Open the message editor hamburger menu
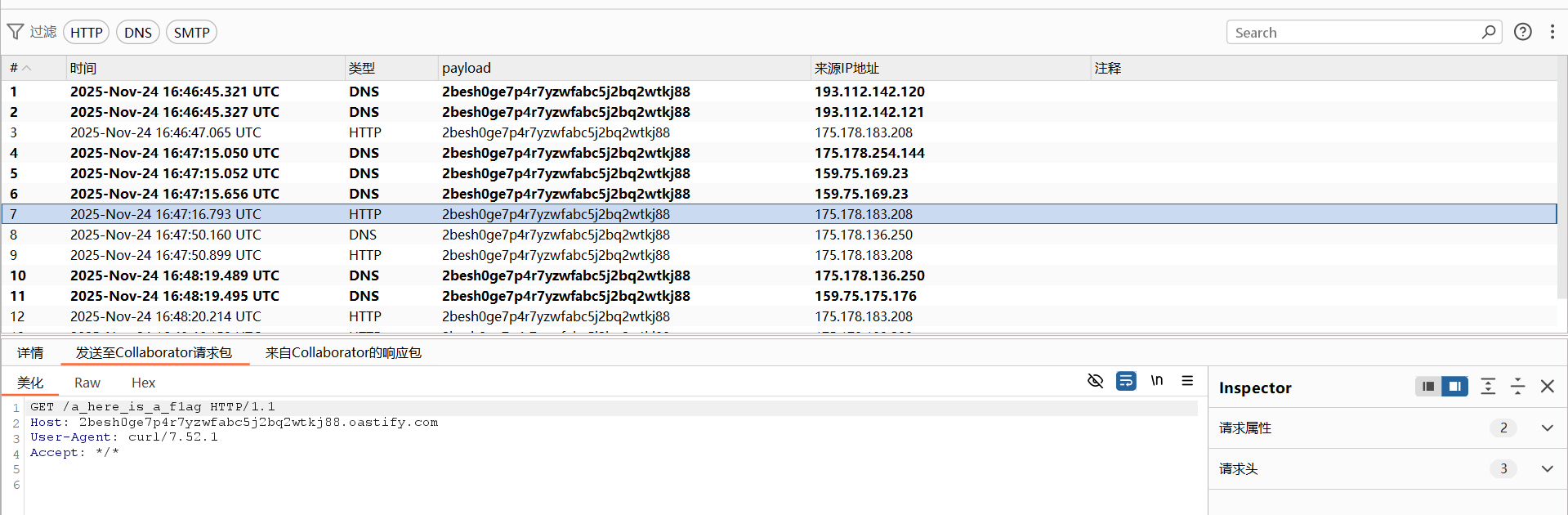The width and height of the screenshot is (1568, 515). point(1187,381)
